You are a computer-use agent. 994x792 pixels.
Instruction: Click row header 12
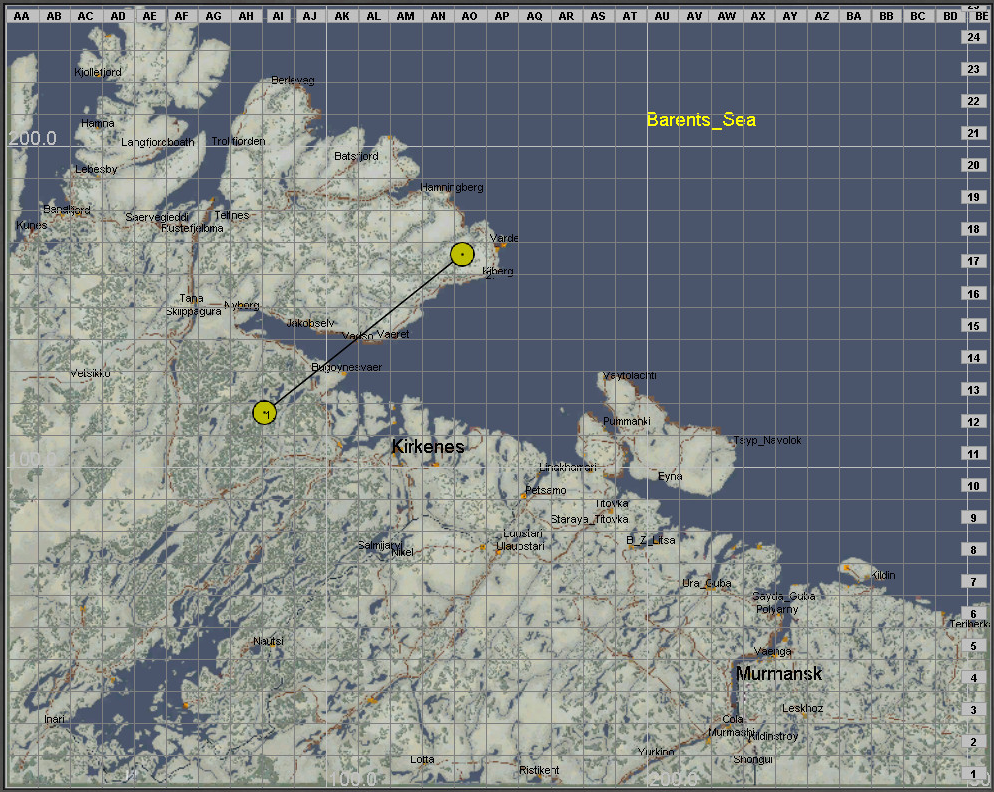[x=974, y=422]
